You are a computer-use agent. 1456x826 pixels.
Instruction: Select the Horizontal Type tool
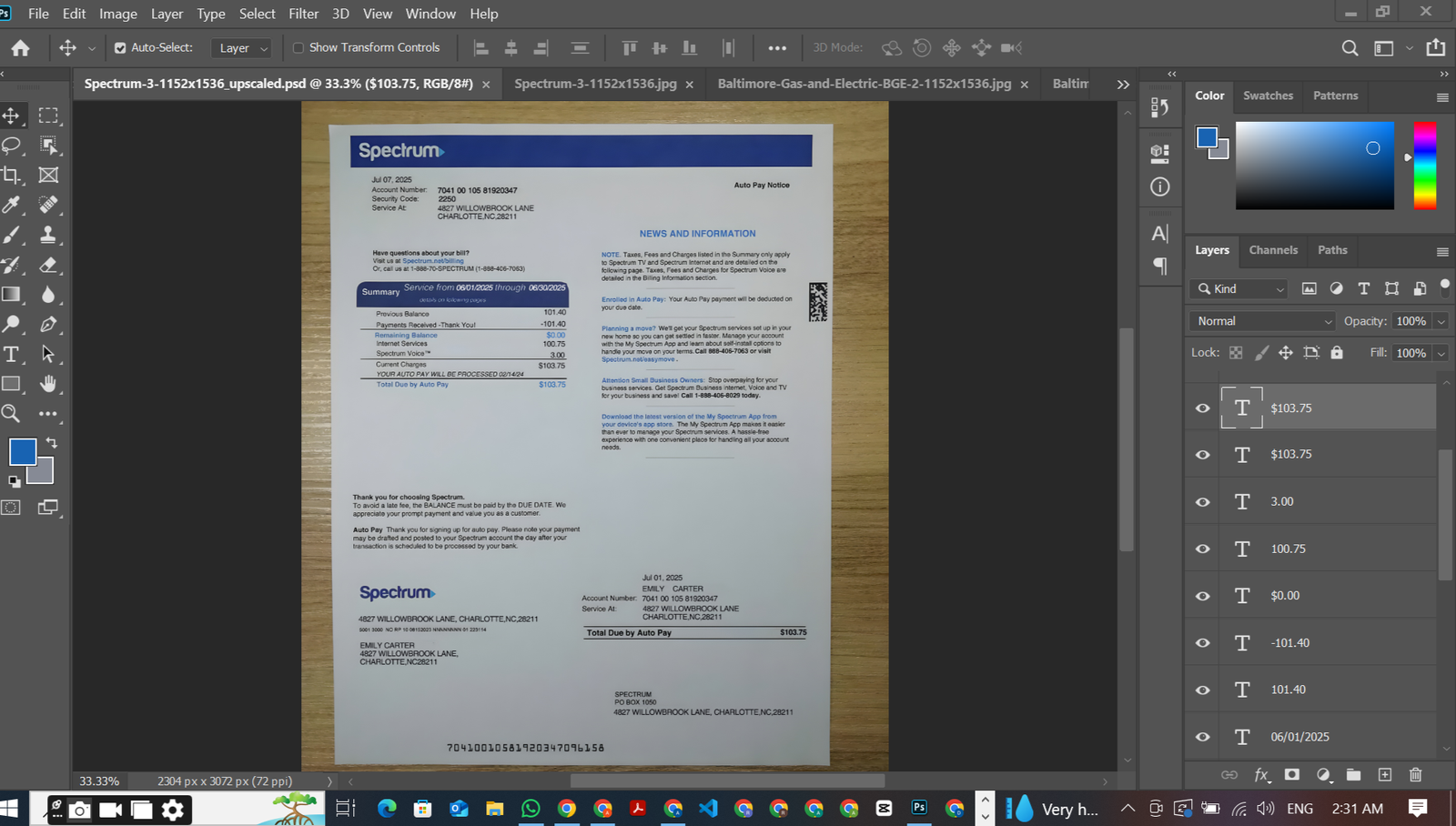click(12, 354)
